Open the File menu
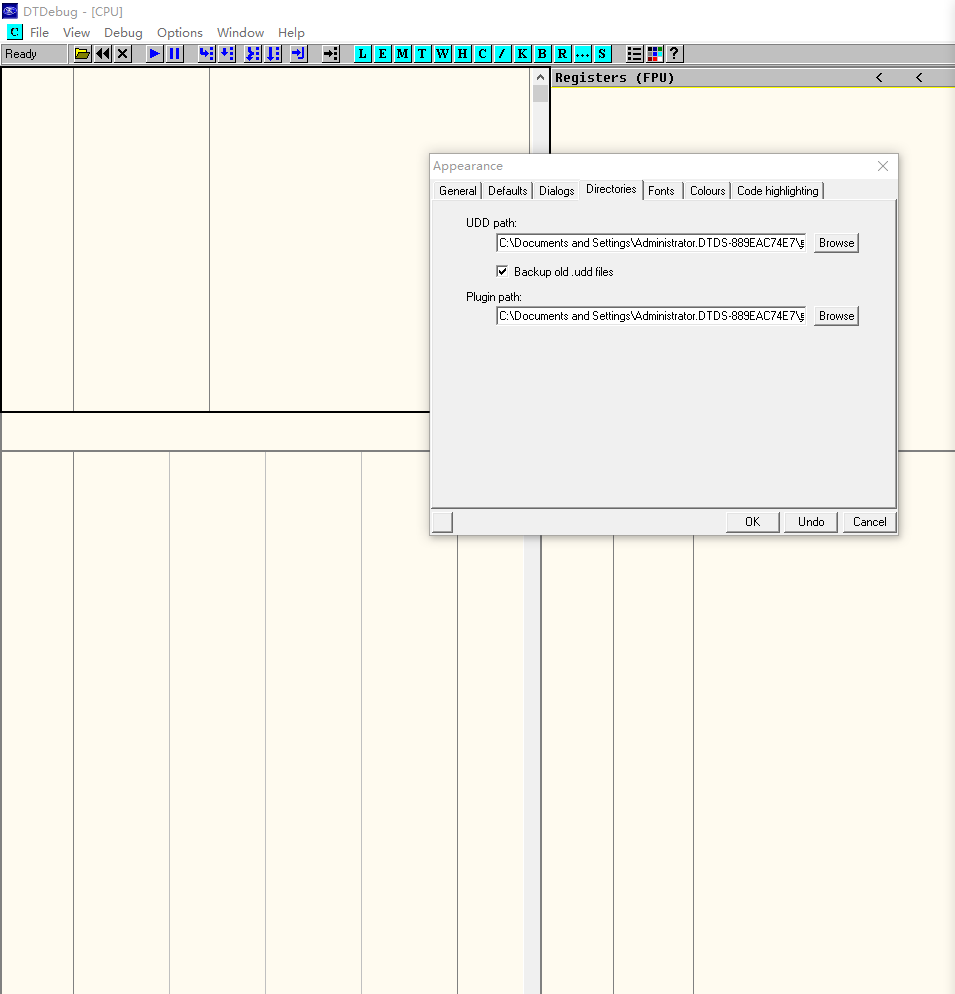955x994 pixels. pyautogui.click(x=39, y=32)
